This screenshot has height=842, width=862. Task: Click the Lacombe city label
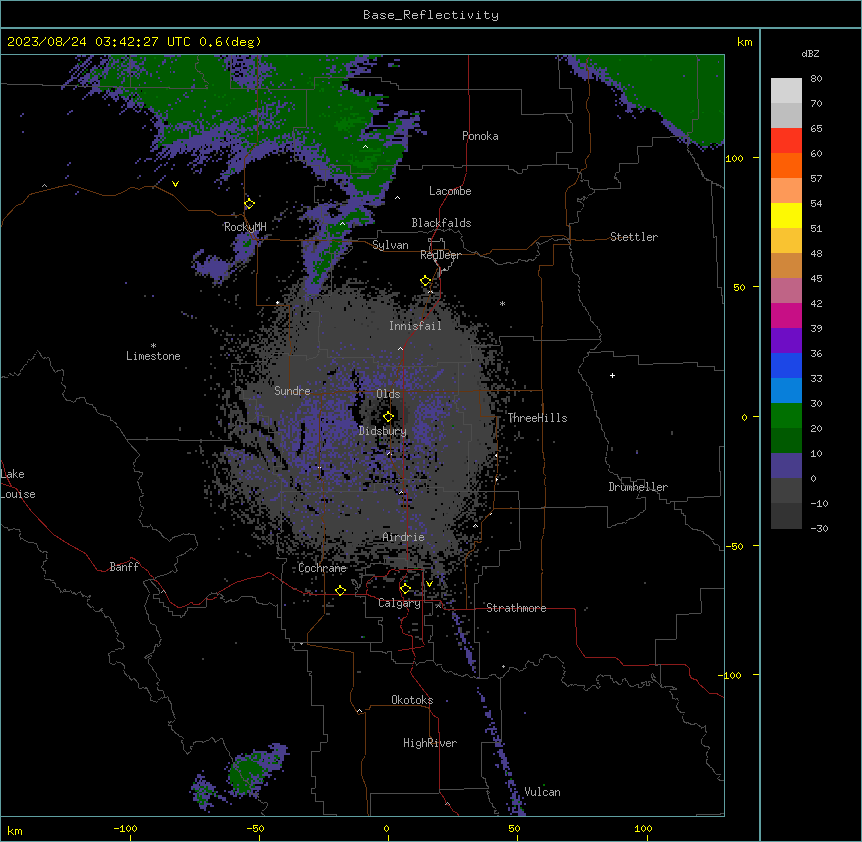450,191
